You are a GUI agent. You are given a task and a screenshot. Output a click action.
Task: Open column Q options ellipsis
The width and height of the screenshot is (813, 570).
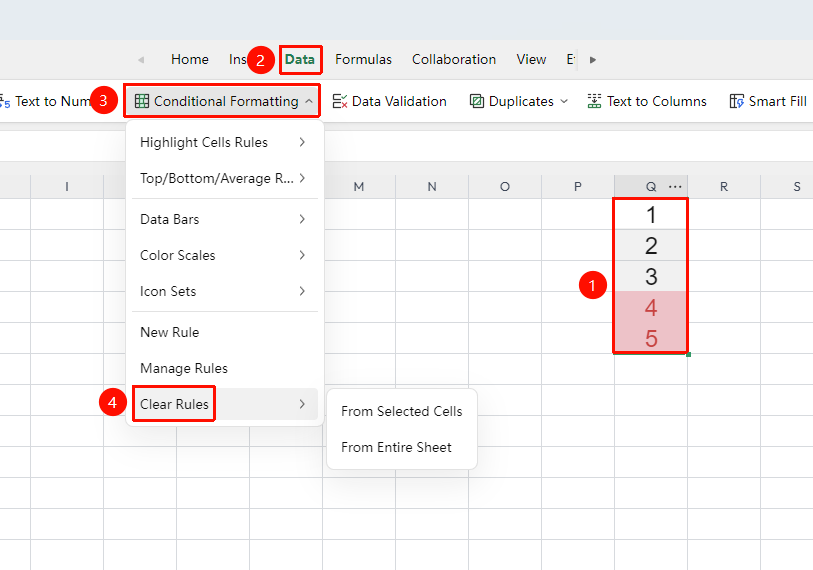(675, 187)
